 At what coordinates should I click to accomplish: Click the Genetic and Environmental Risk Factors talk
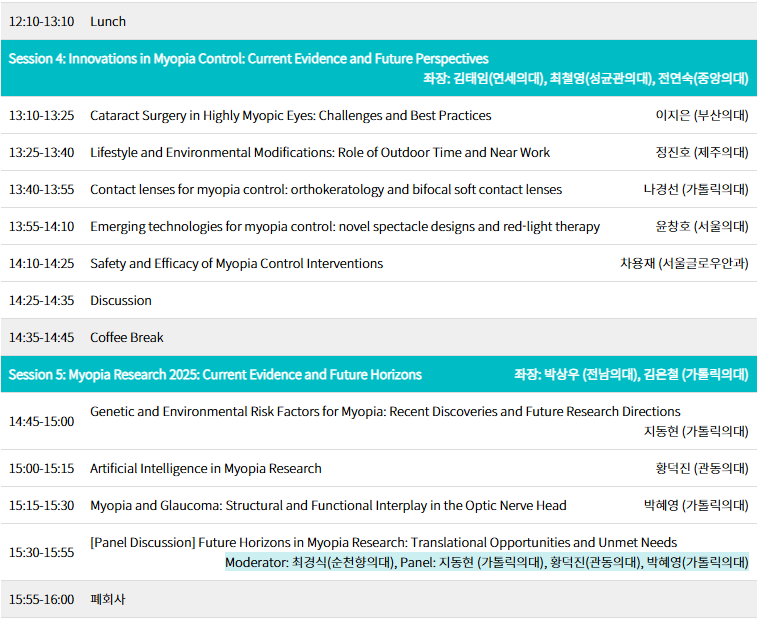tap(385, 412)
